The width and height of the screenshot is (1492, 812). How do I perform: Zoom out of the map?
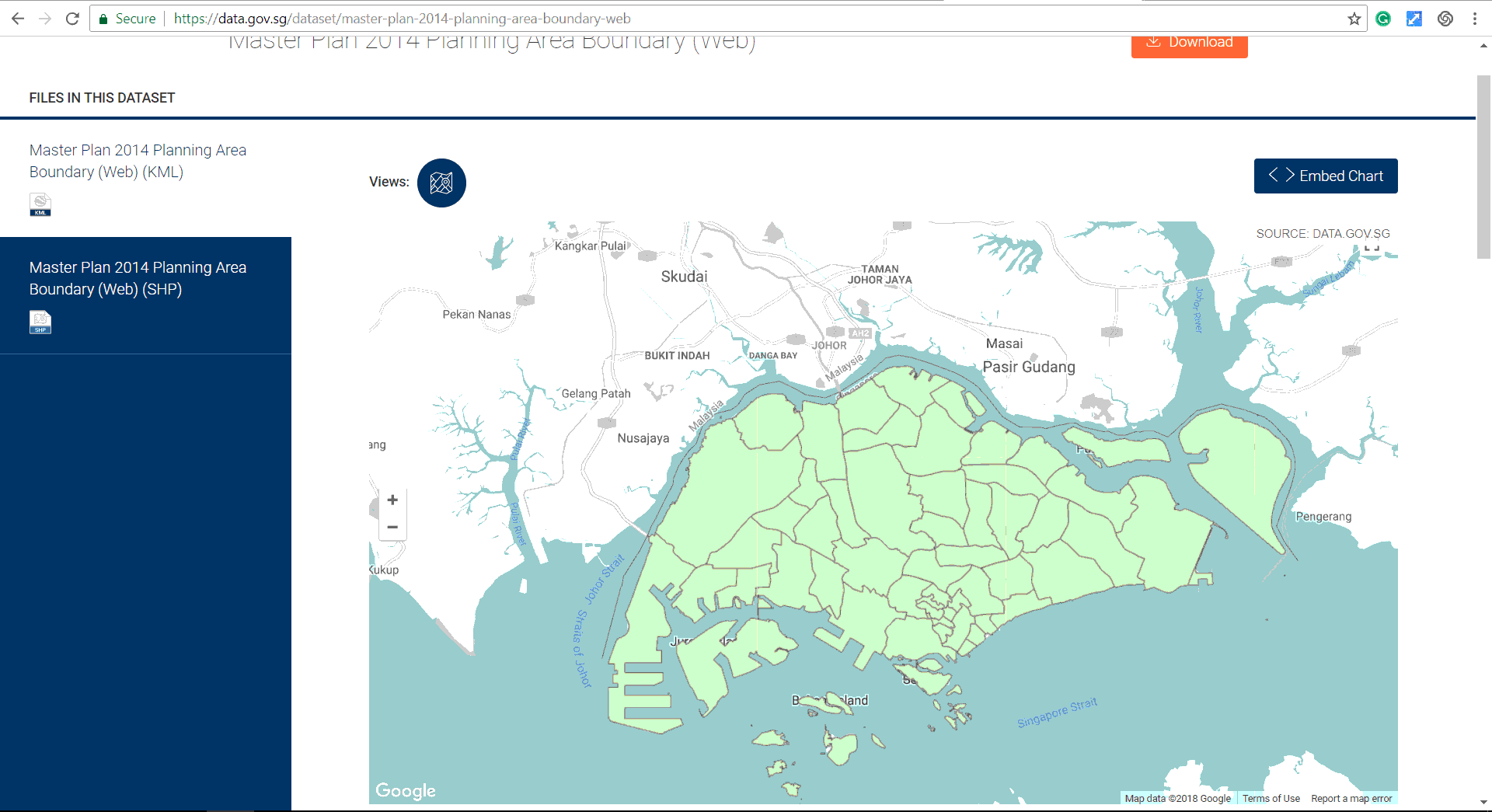(392, 527)
